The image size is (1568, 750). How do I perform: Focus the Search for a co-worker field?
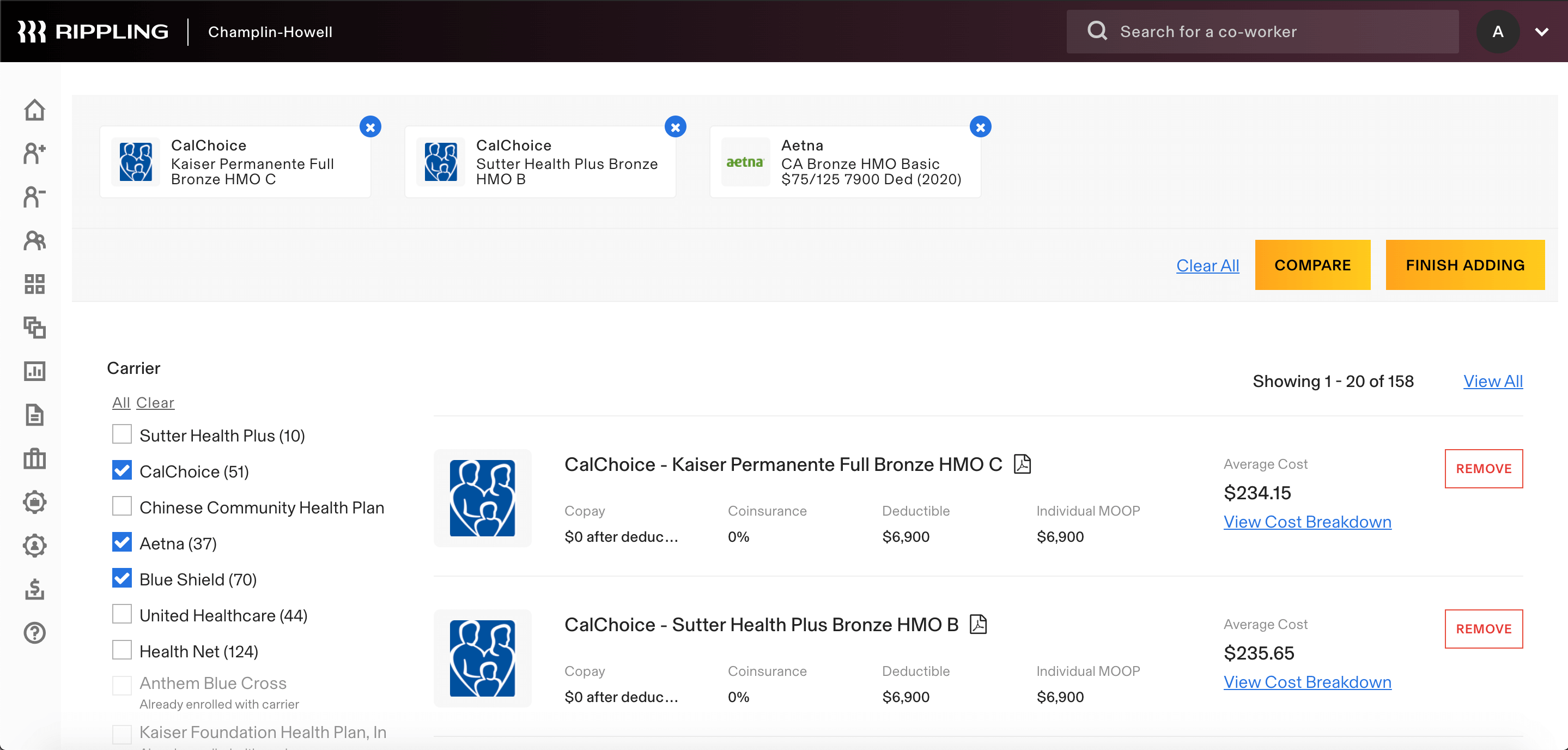1262,32
